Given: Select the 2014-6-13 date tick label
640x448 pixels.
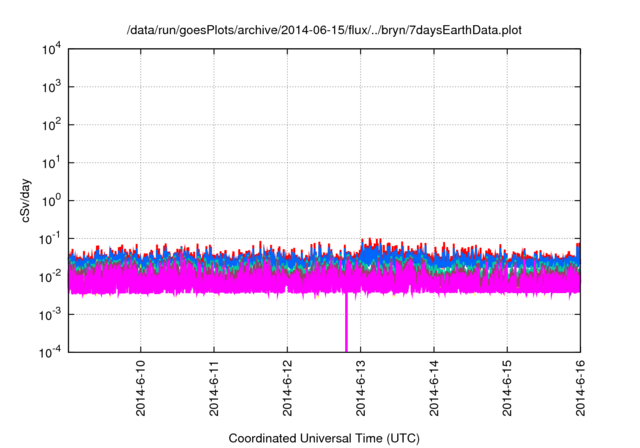Looking at the screenshot, I should click(x=360, y=388).
